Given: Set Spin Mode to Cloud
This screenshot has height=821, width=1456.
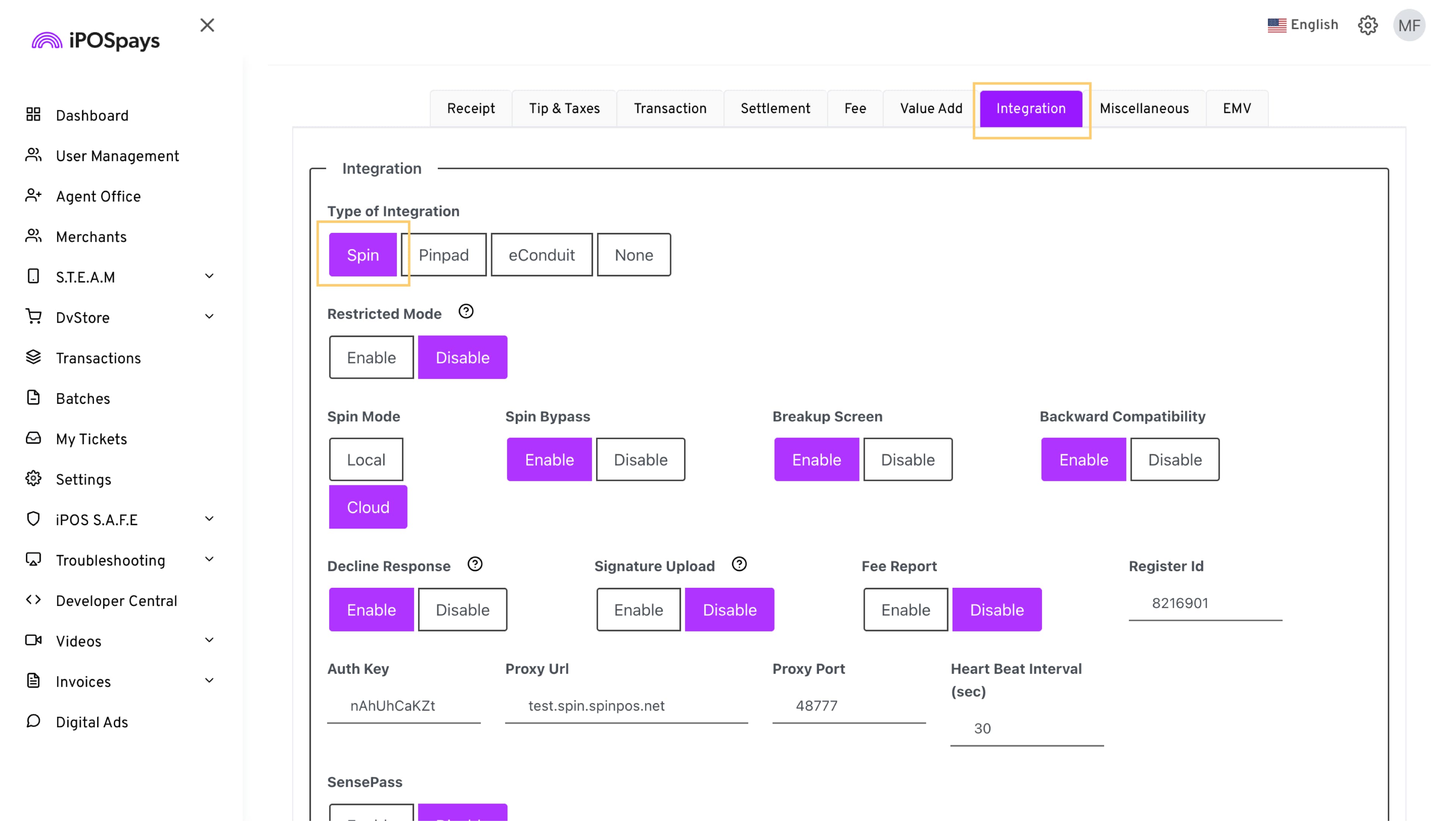Looking at the screenshot, I should click(368, 507).
